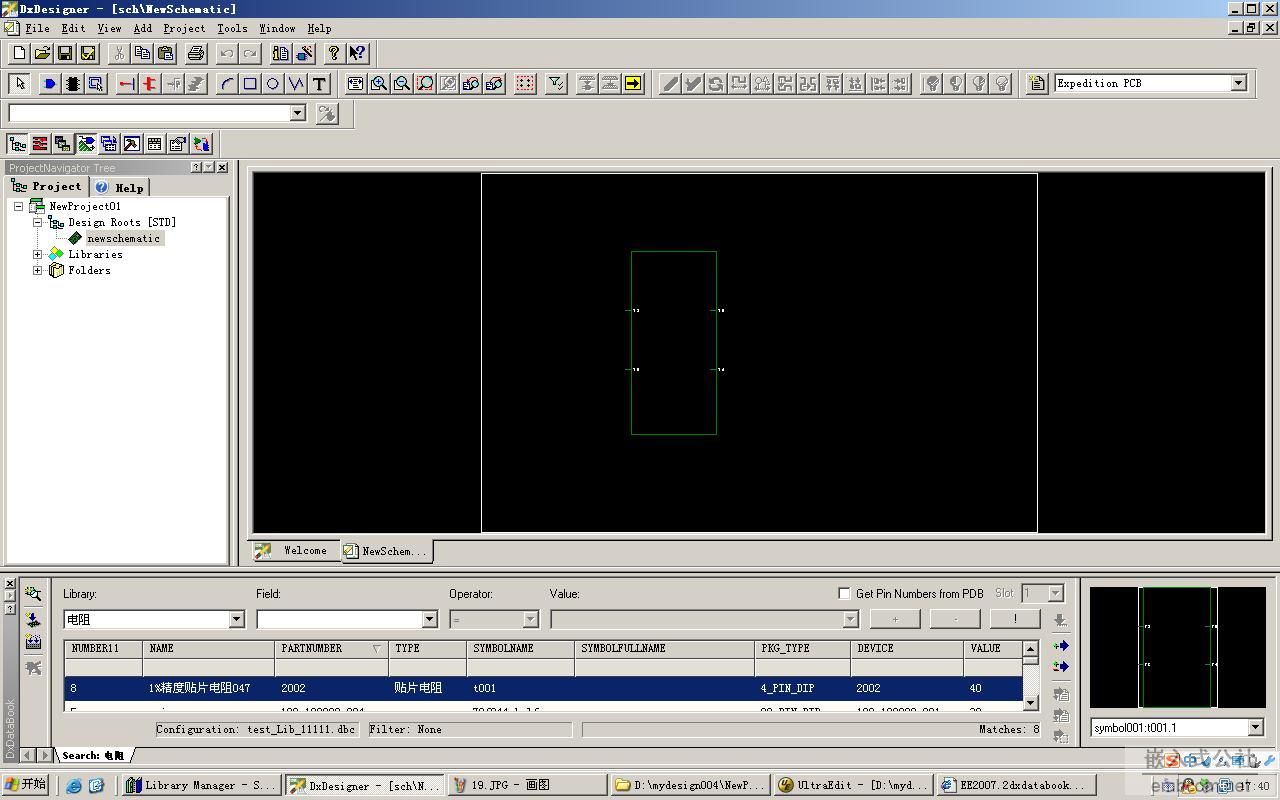Viewport: 1280px width, 800px height.
Task: Open the Add menu
Action: point(143,28)
